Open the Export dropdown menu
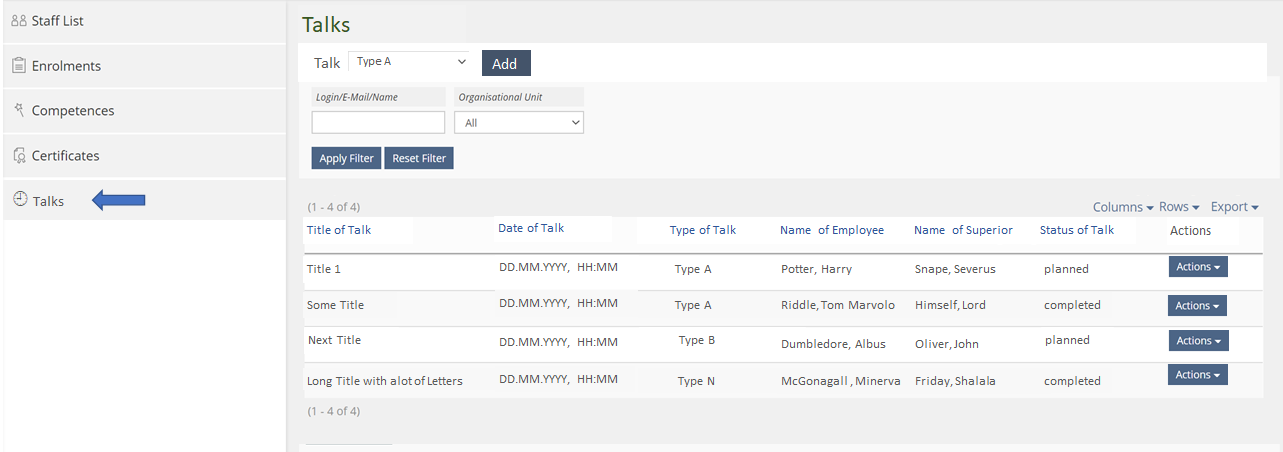Viewport: 1283px width, 452px height. (x=1234, y=207)
